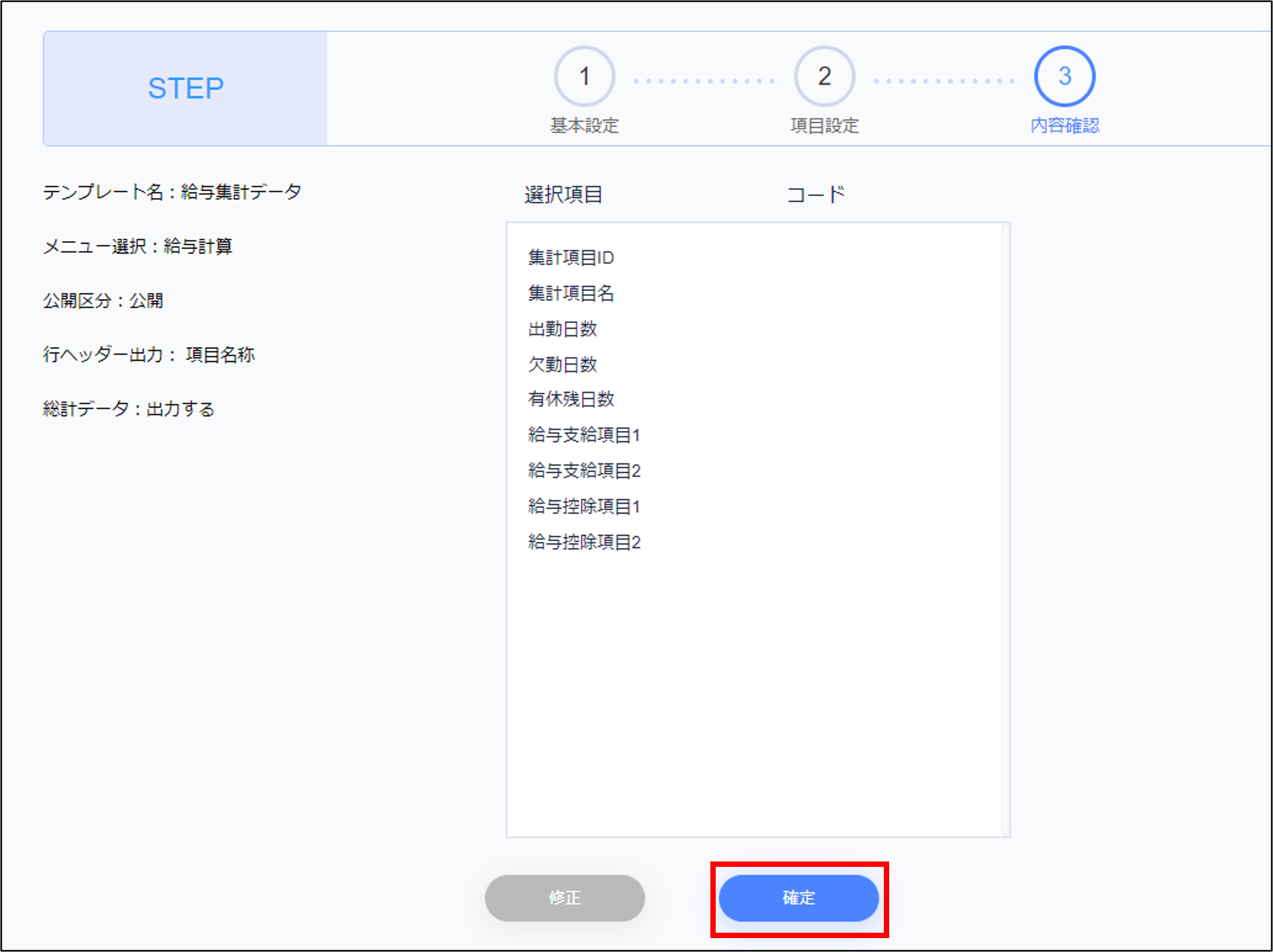Image resolution: width=1273 pixels, height=952 pixels.
Task: Click 給与支給項目2 list item
Action: [x=584, y=470]
